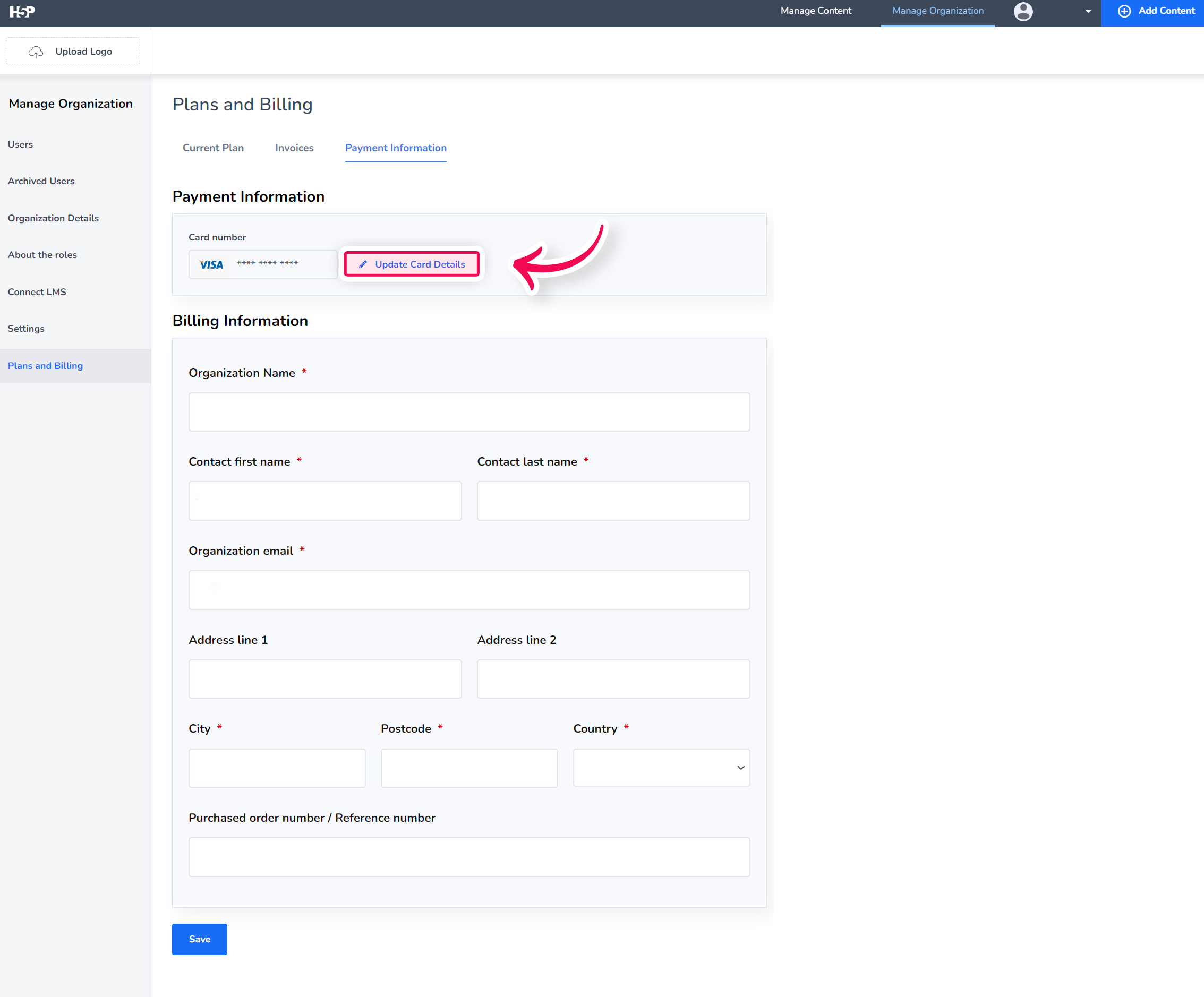
Task: Select Manage Content in the top bar
Action: click(816, 10)
